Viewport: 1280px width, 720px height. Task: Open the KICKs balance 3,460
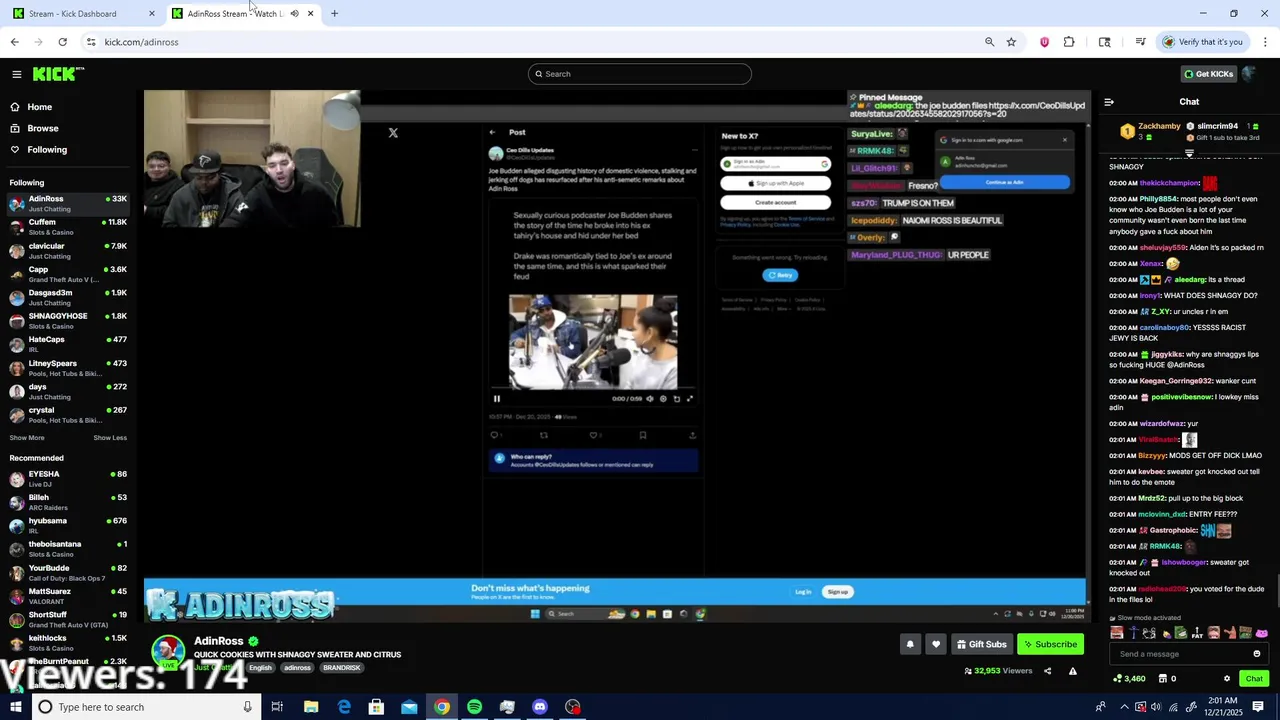[x=1129, y=679]
